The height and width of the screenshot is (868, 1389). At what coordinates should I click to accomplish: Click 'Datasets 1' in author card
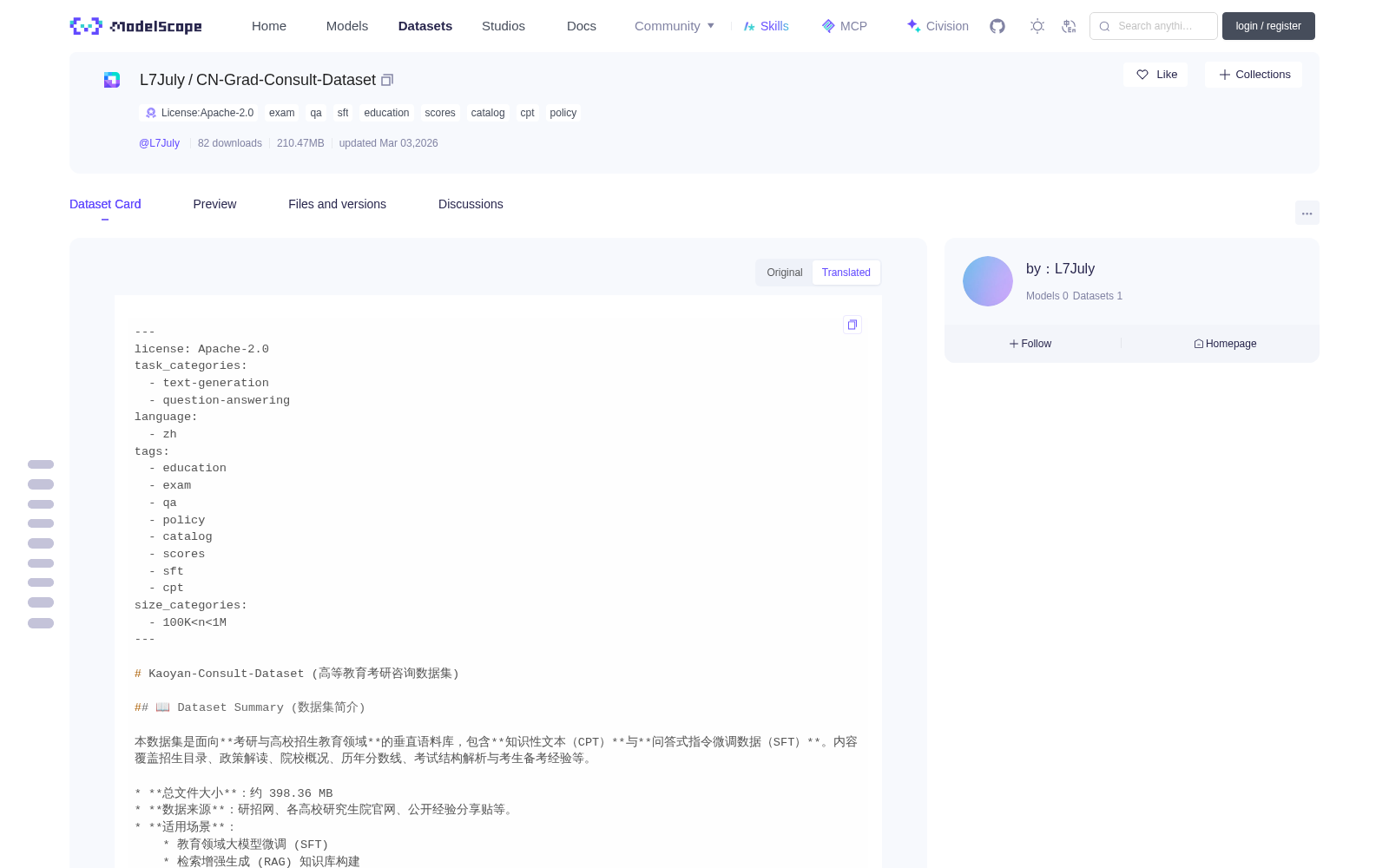tap(1097, 296)
